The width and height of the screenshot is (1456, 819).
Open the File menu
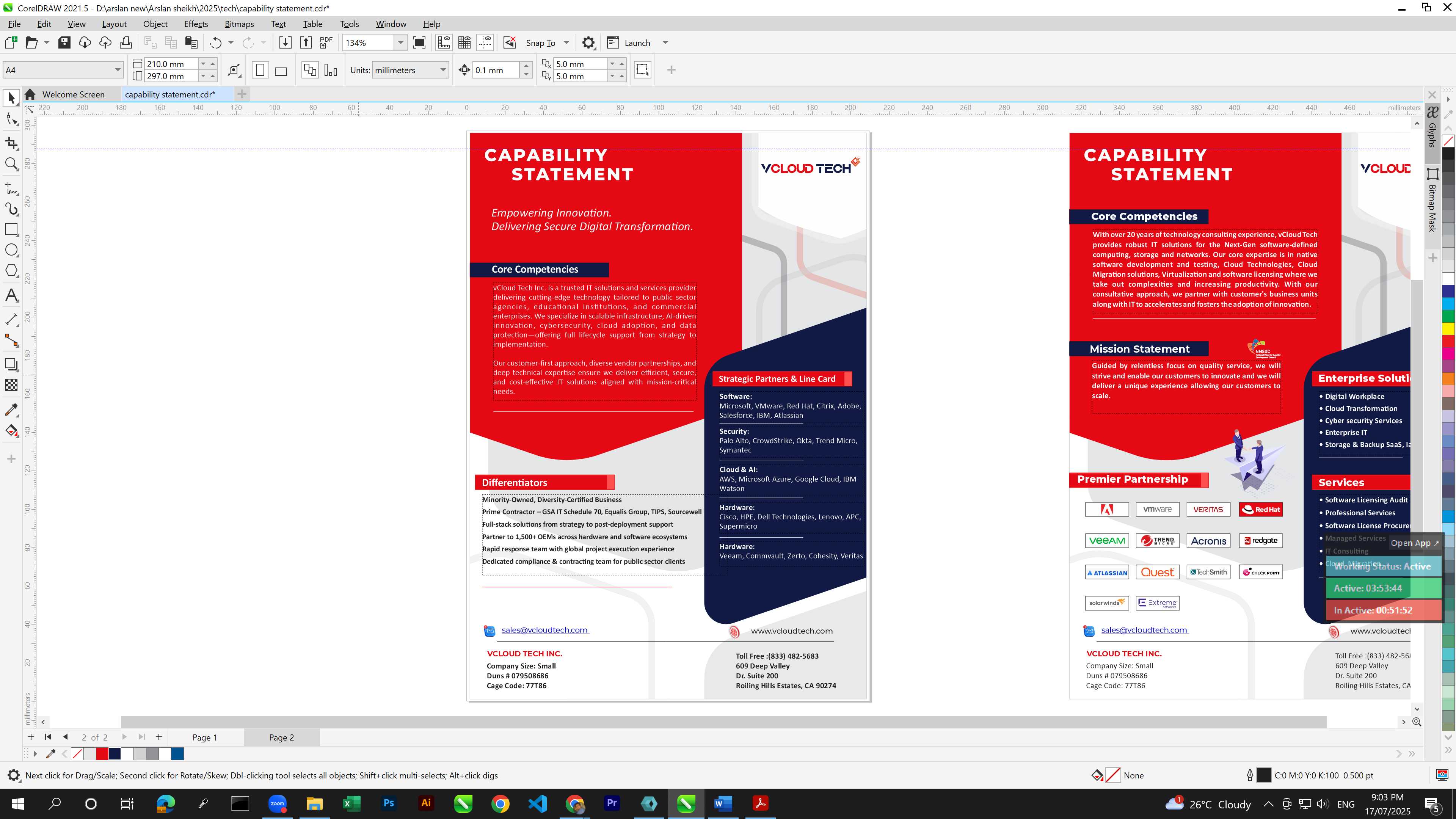pos(14,24)
